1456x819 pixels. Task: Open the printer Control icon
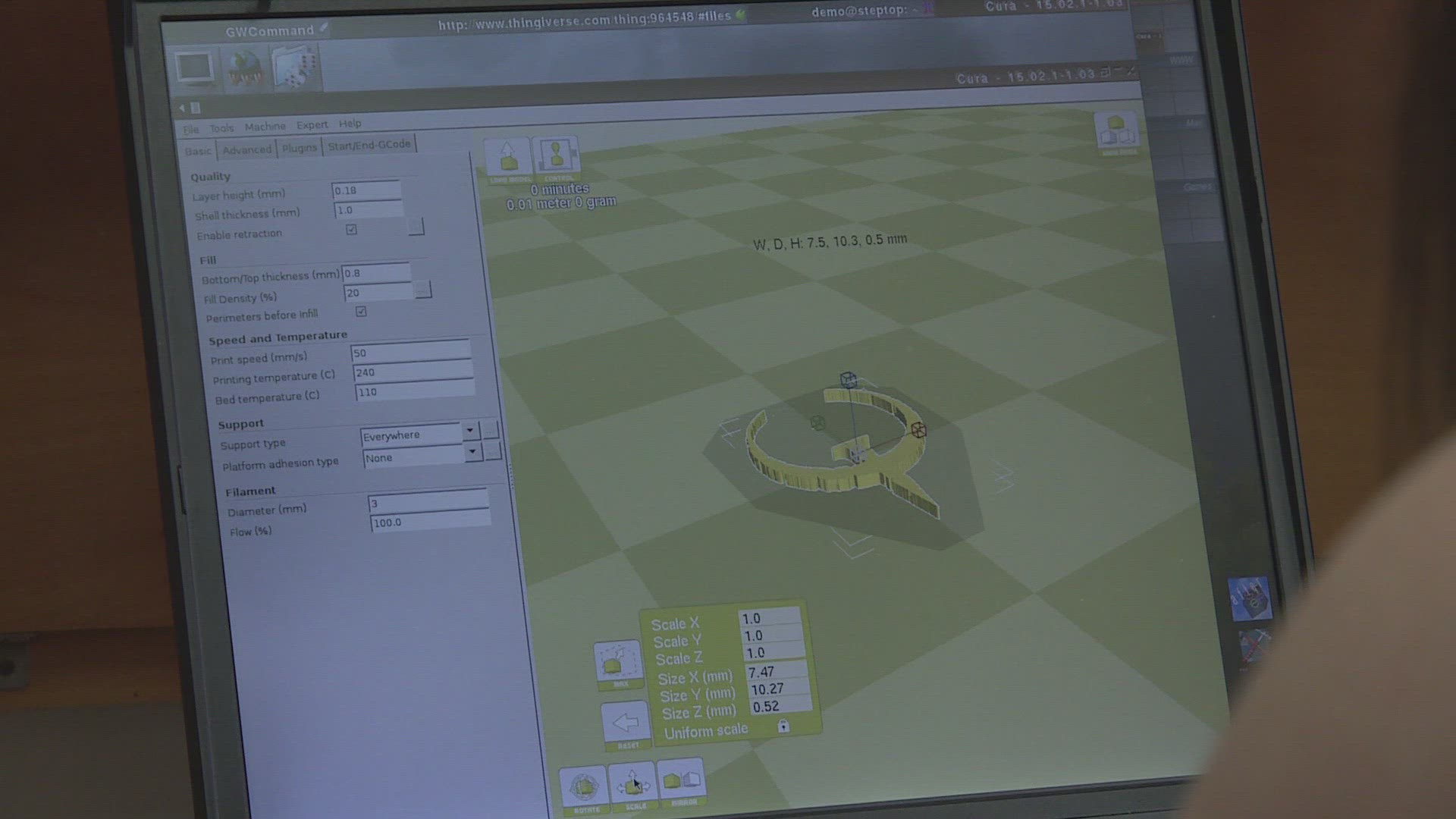tap(556, 156)
